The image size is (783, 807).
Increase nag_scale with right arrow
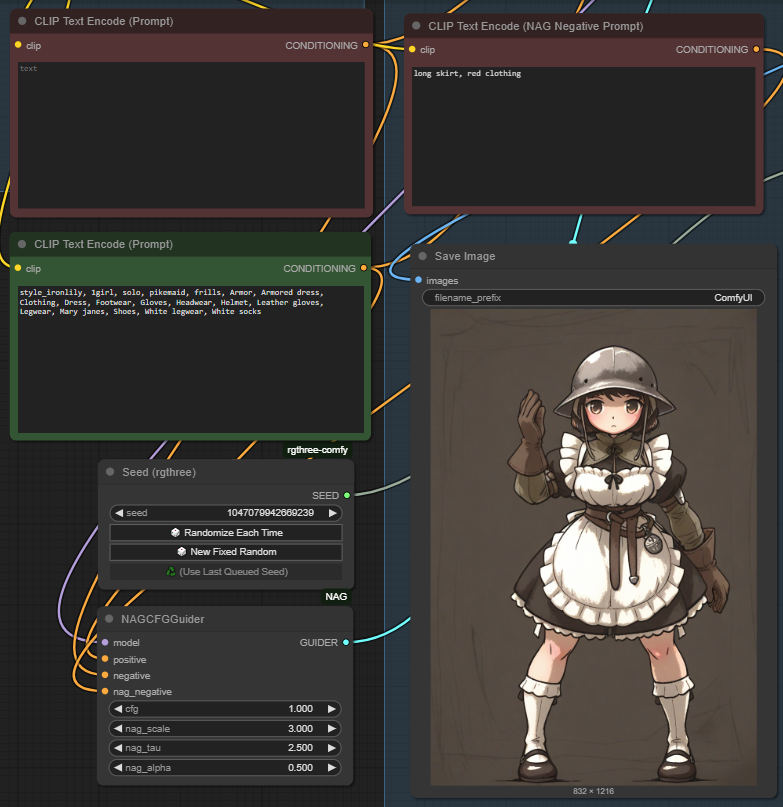point(332,728)
